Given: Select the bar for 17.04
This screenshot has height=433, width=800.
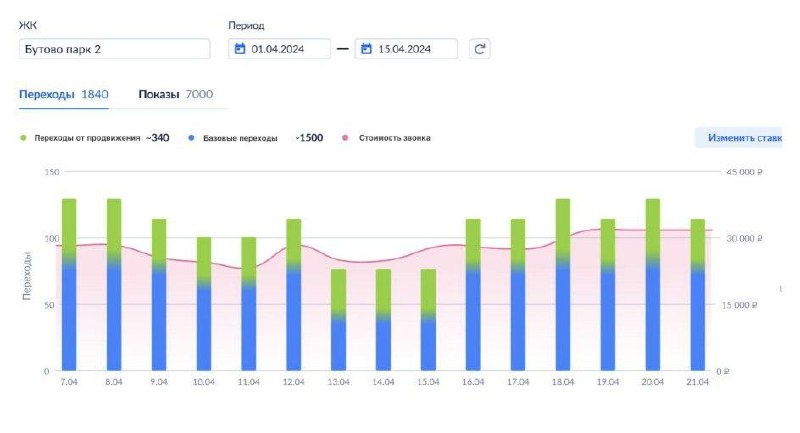Looking at the screenshot, I should (518, 295).
